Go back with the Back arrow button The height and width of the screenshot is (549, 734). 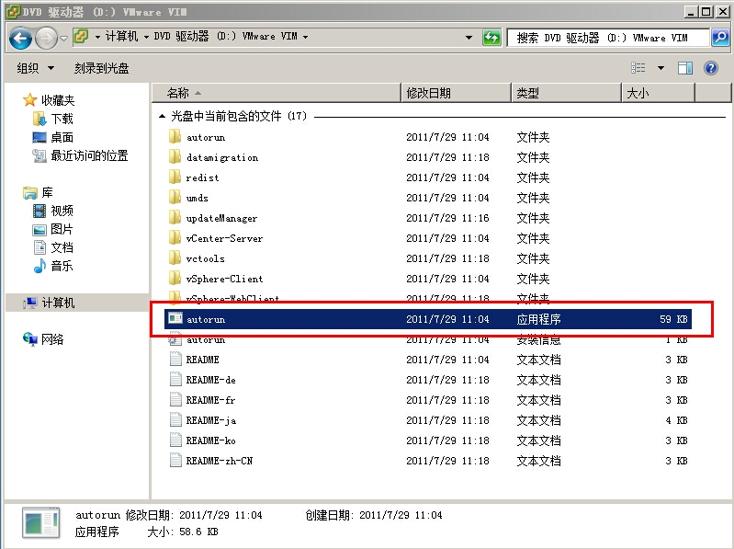20,38
